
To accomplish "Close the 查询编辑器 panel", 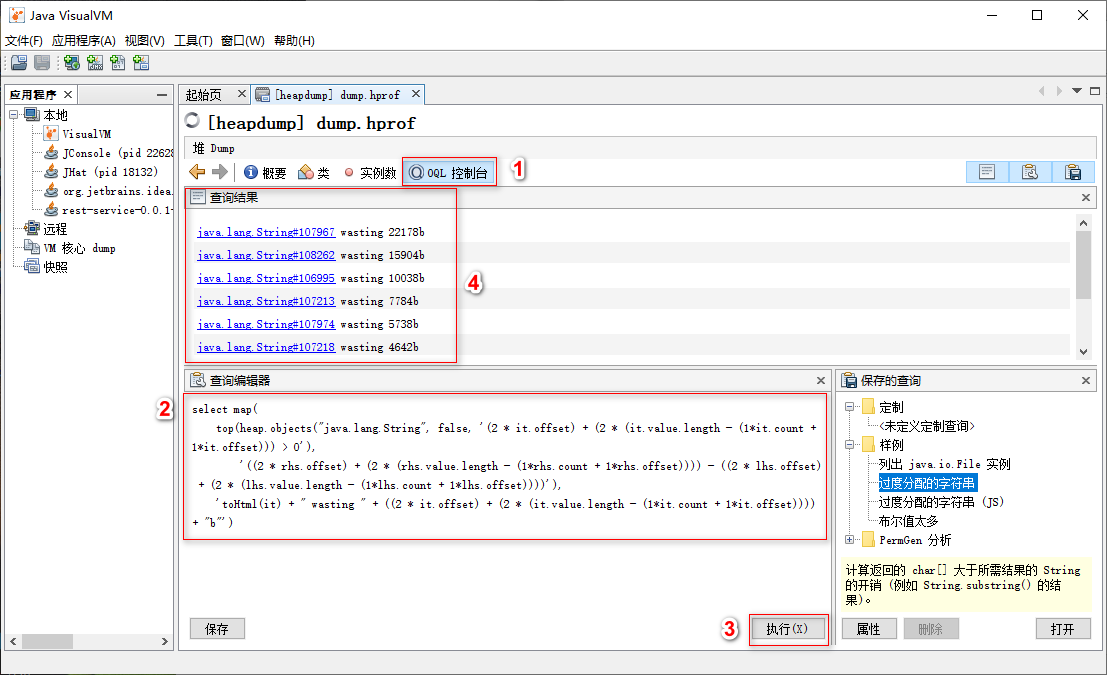I will click(820, 381).
